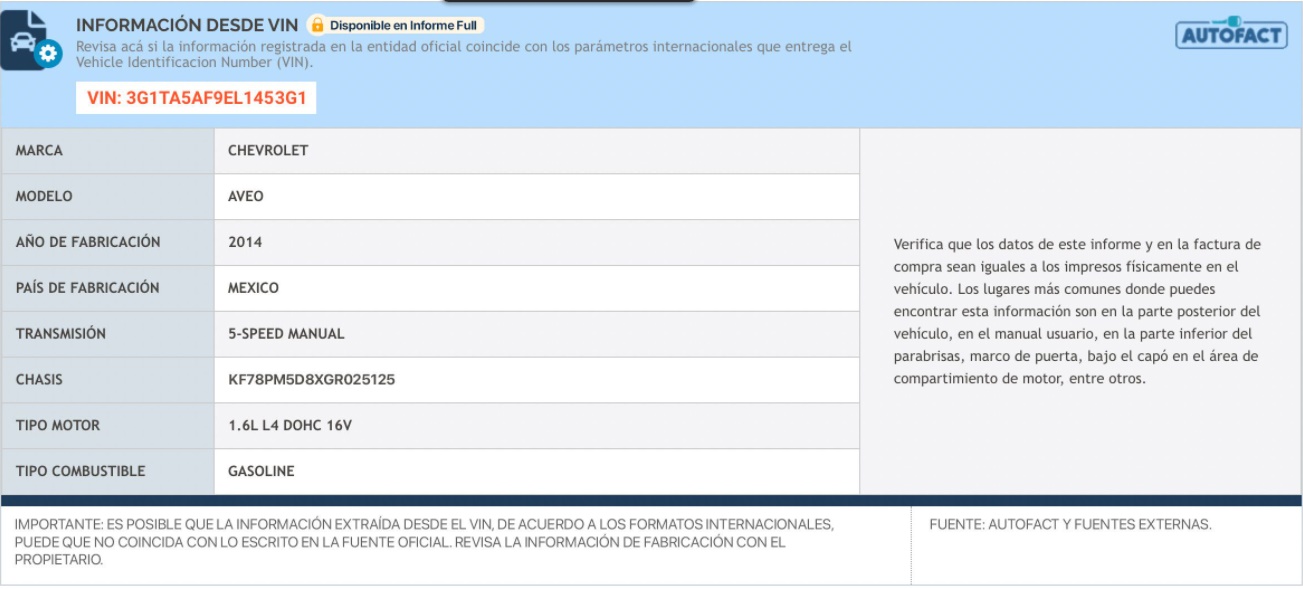1303x589 pixels.
Task: Select the VIN number 3G1TA5AF9EL1453G1
Action: tap(196, 98)
